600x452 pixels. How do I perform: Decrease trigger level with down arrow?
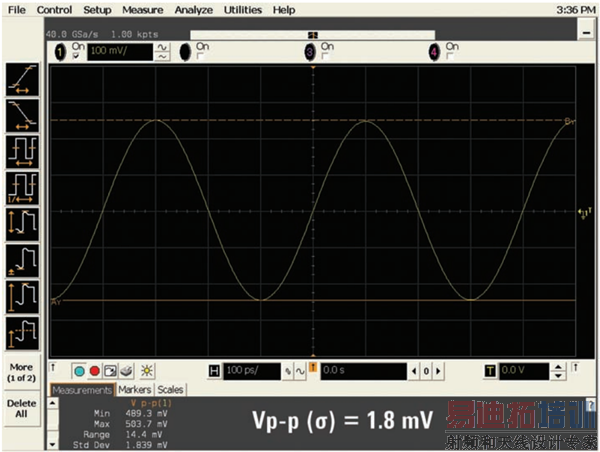(558, 375)
